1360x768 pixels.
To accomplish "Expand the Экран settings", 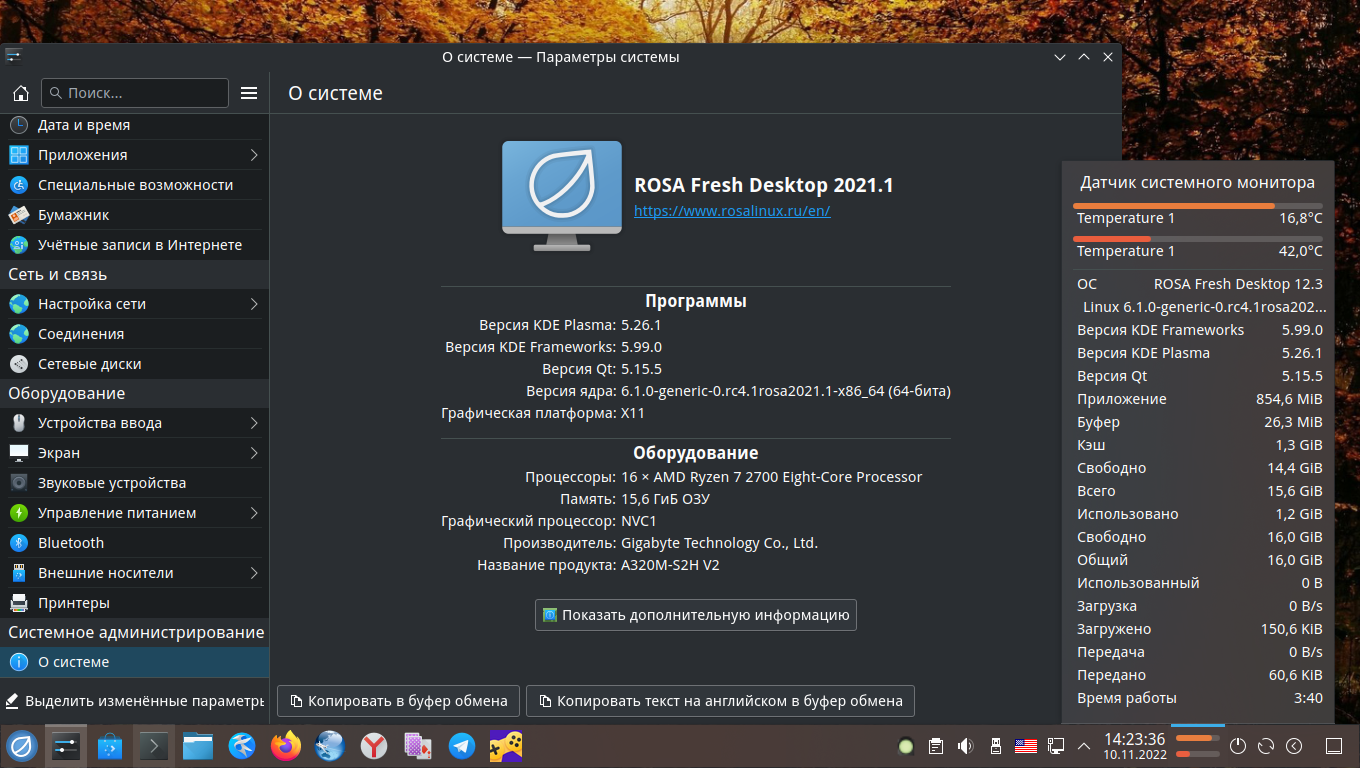I will tap(254, 453).
